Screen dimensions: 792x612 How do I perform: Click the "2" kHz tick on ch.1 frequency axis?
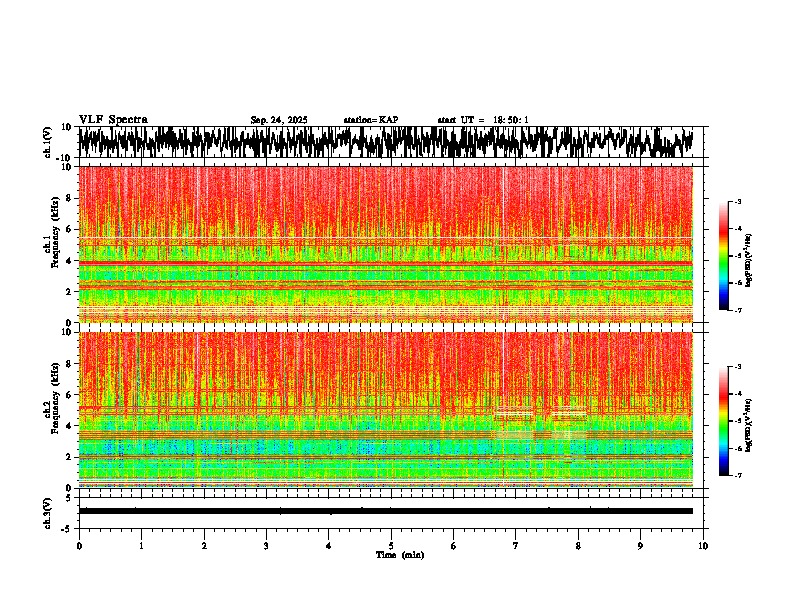tap(70, 291)
